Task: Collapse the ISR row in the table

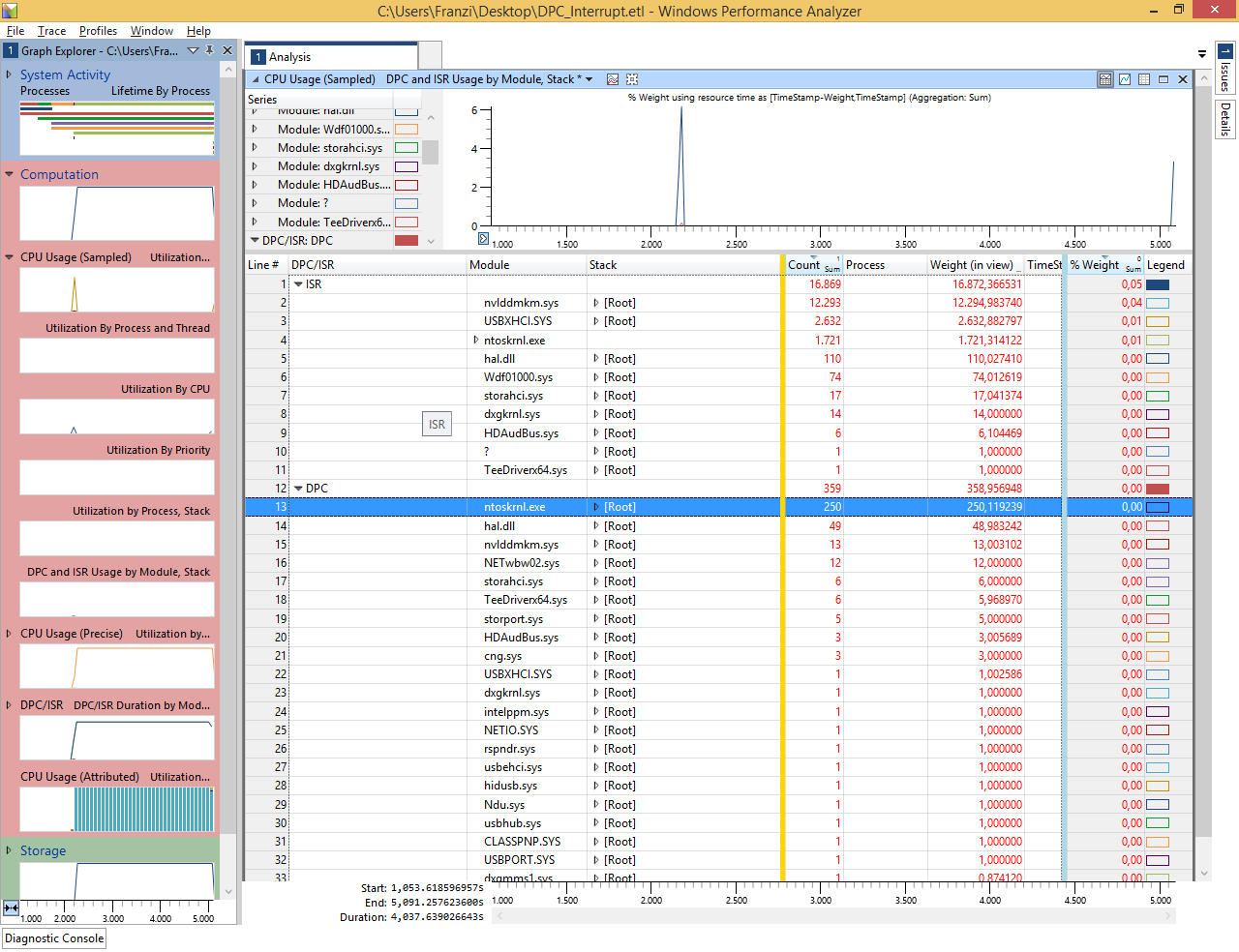Action: click(298, 284)
